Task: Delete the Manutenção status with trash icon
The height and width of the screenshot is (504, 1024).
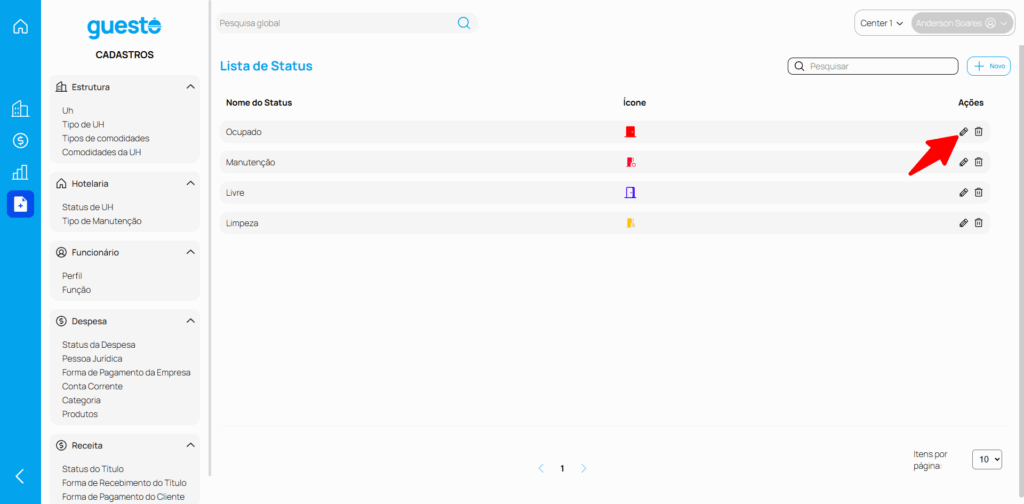Action: point(979,162)
